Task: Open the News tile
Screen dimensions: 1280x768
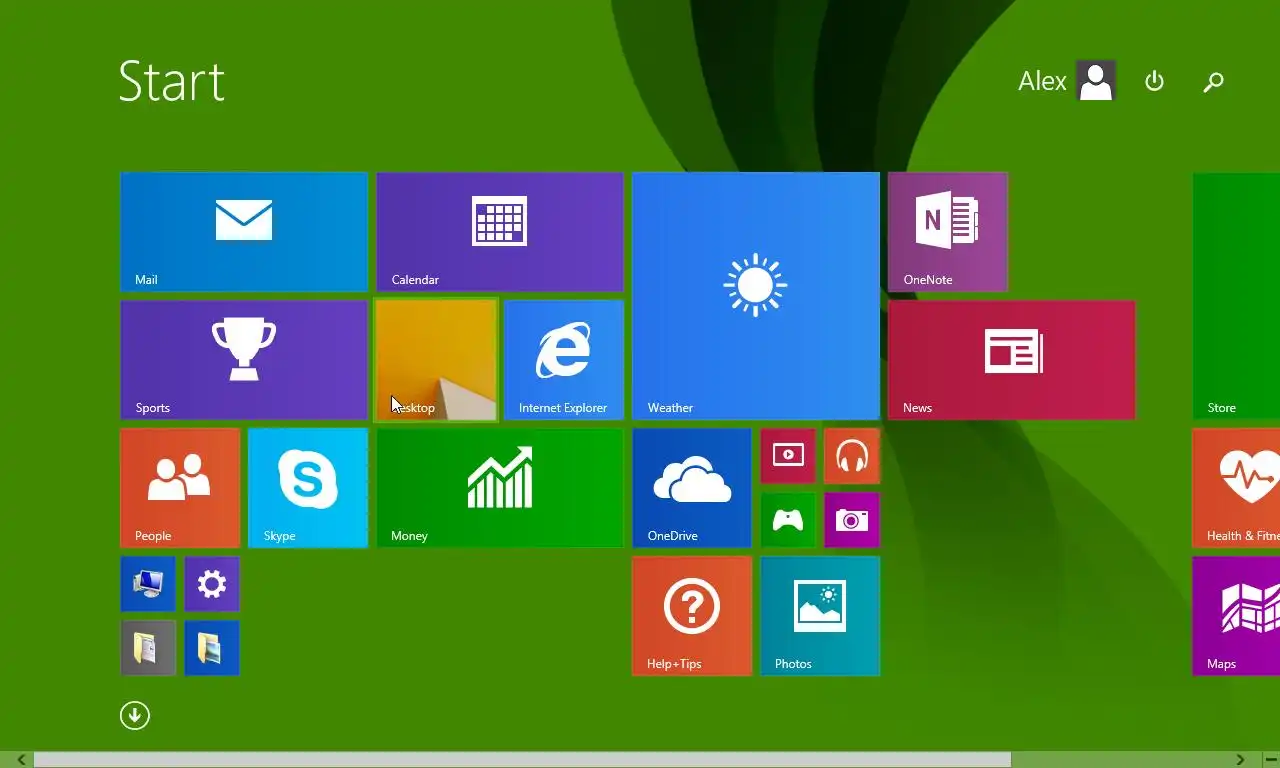Action: pos(1012,360)
